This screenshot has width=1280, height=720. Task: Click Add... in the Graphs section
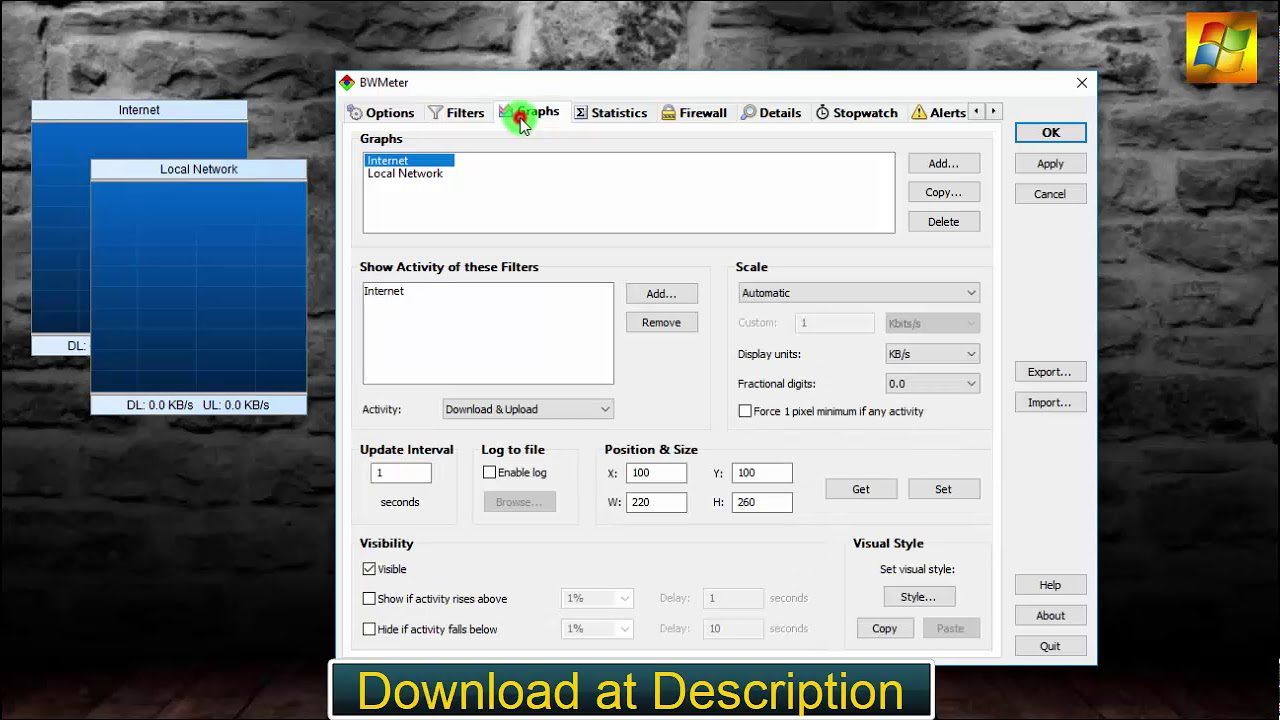click(944, 163)
